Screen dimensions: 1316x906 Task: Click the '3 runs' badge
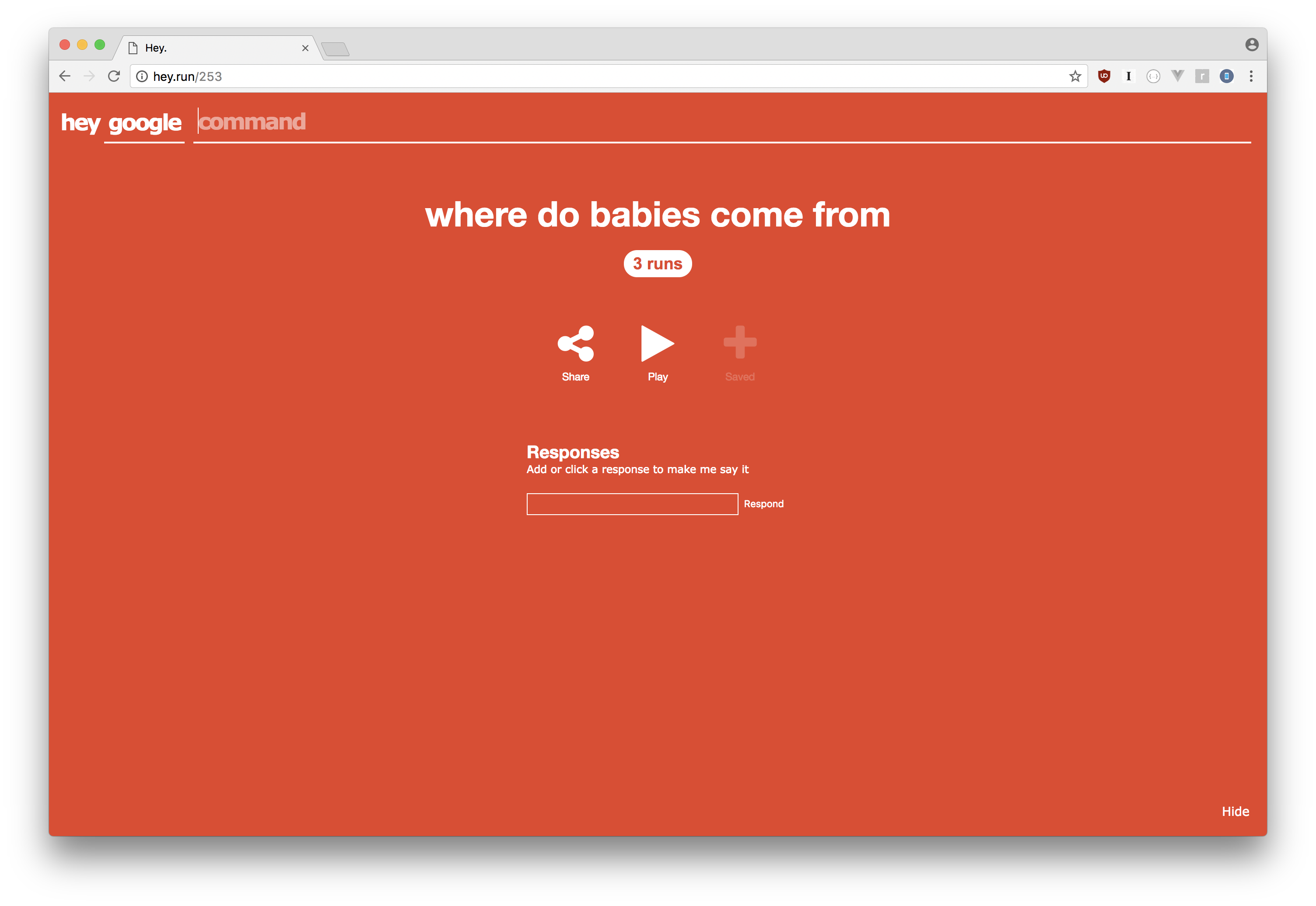(x=657, y=264)
